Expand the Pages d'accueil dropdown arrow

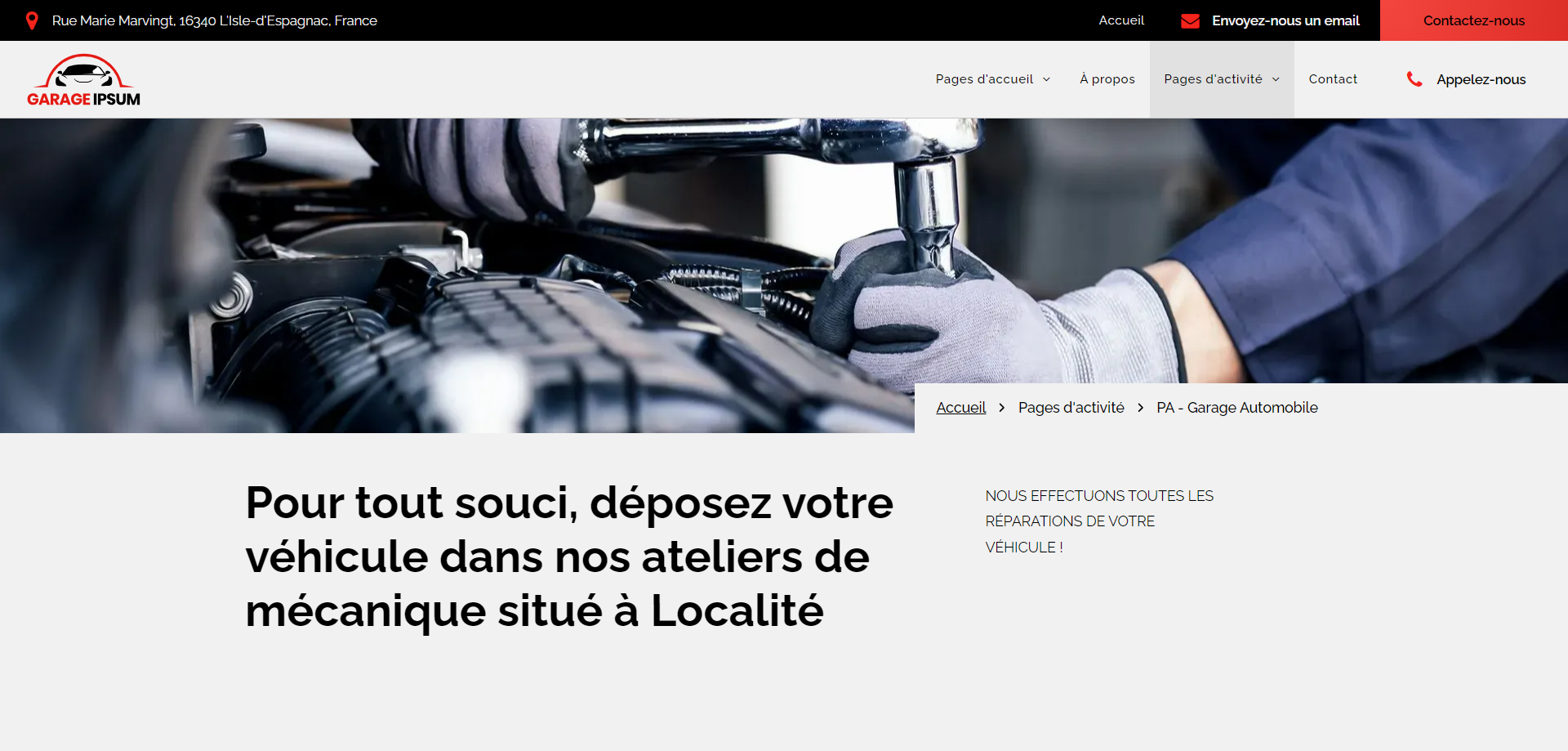1046,79
